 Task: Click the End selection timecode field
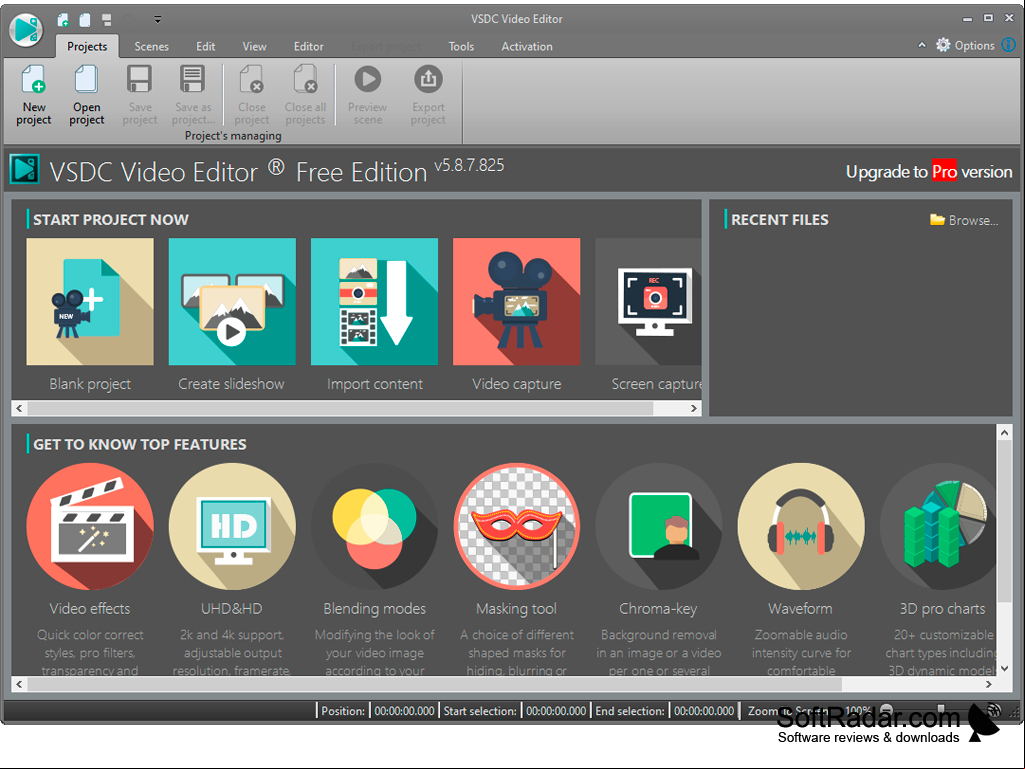704,711
